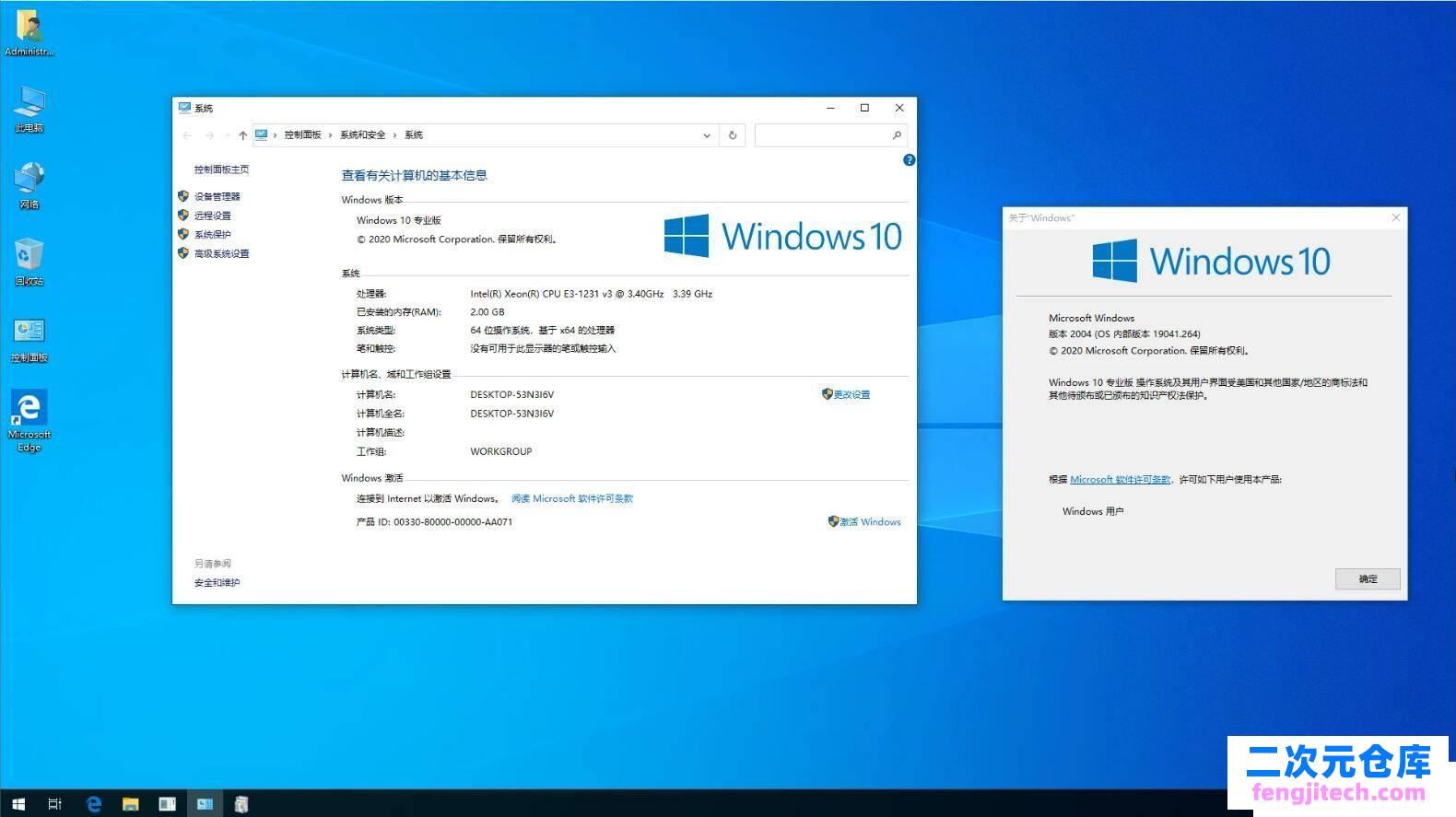Maximize the System window
1456x817 pixels.
(864, 108)
